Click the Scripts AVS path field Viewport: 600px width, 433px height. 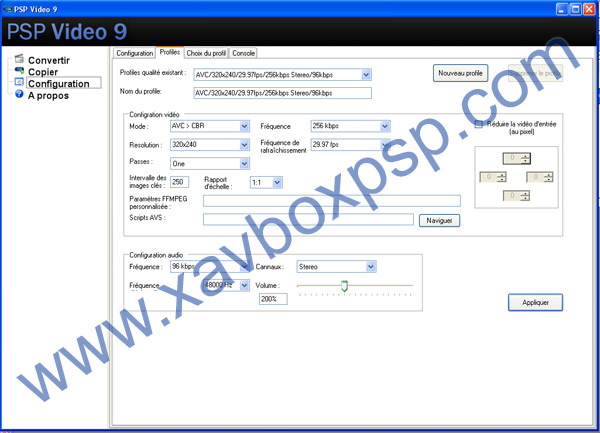(308, 220)
